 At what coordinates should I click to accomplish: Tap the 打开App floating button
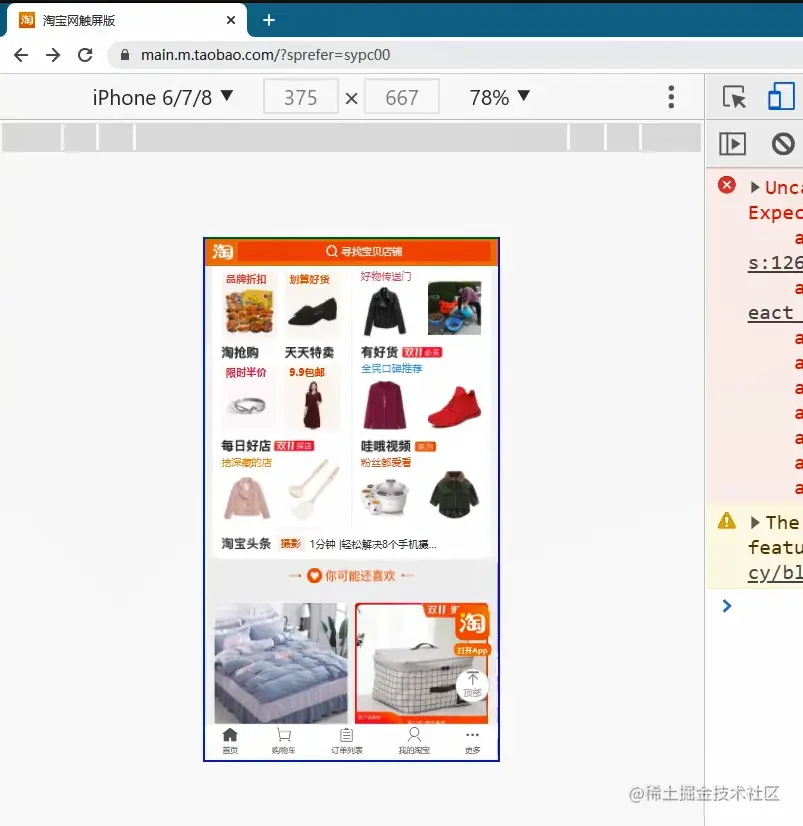point(472,651)
